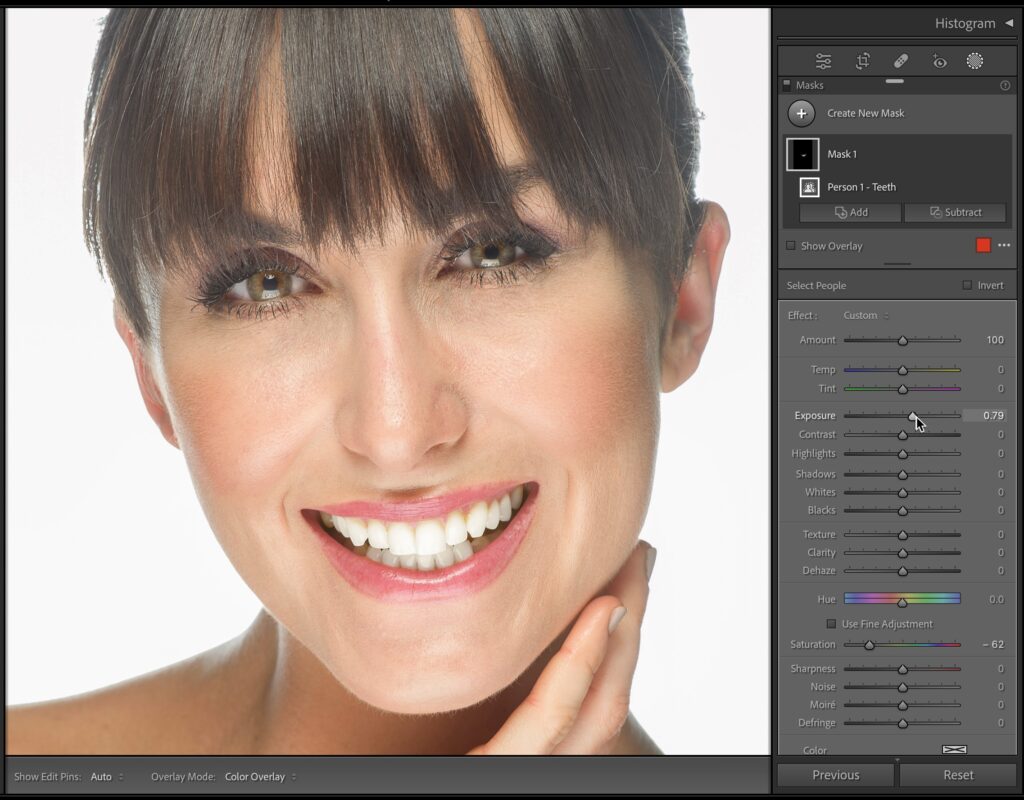Toggle the Masks panel on/off switch
This screenshot has height=800, width=1024.
(x=787, y=85)
